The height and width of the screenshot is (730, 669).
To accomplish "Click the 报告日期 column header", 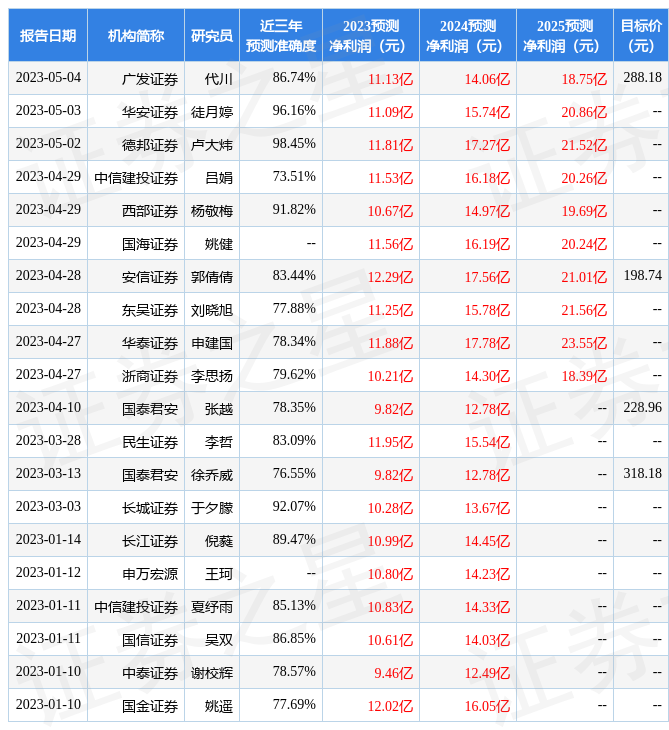I will coord(48,35).
